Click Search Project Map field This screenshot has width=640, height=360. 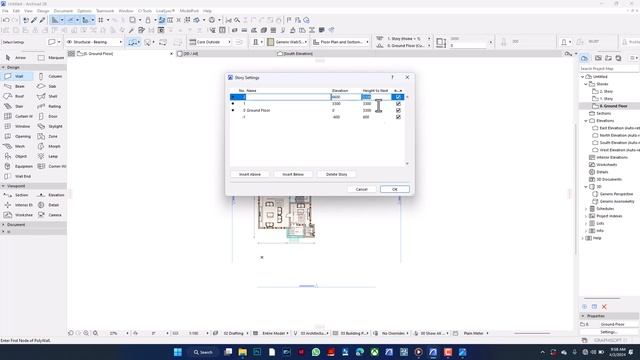(x=609, y=69)
